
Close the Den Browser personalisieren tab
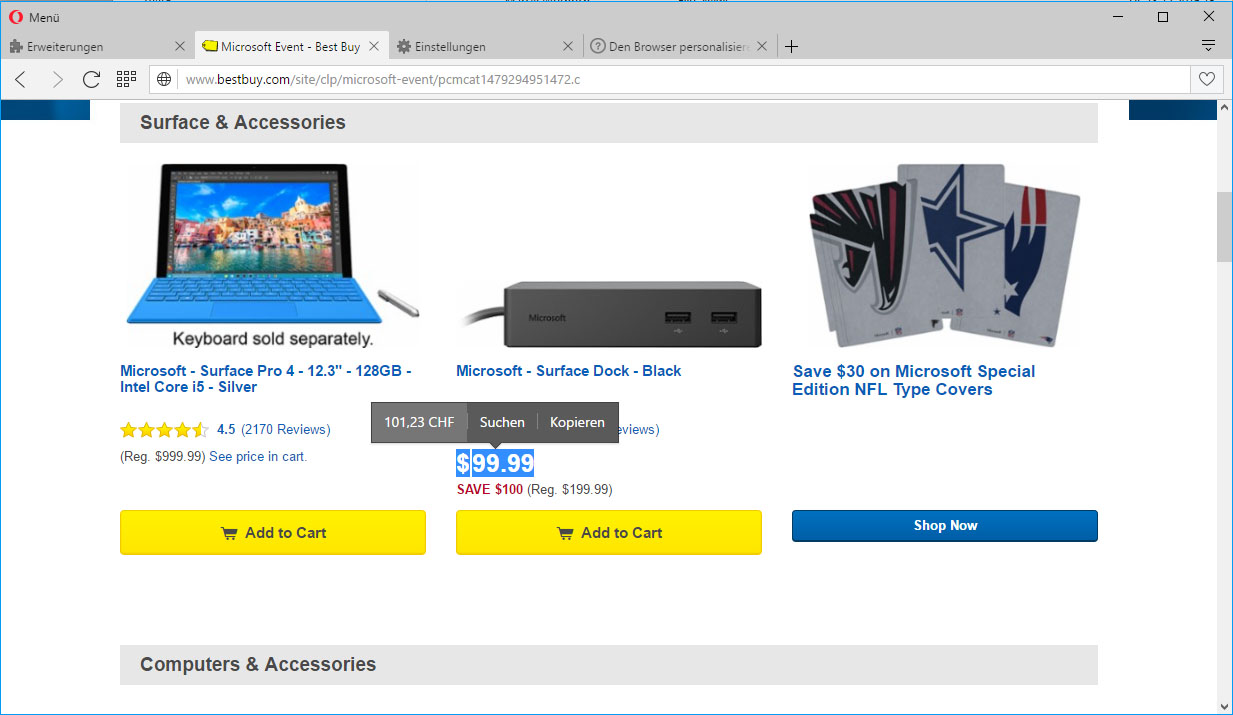pos(762,46)
